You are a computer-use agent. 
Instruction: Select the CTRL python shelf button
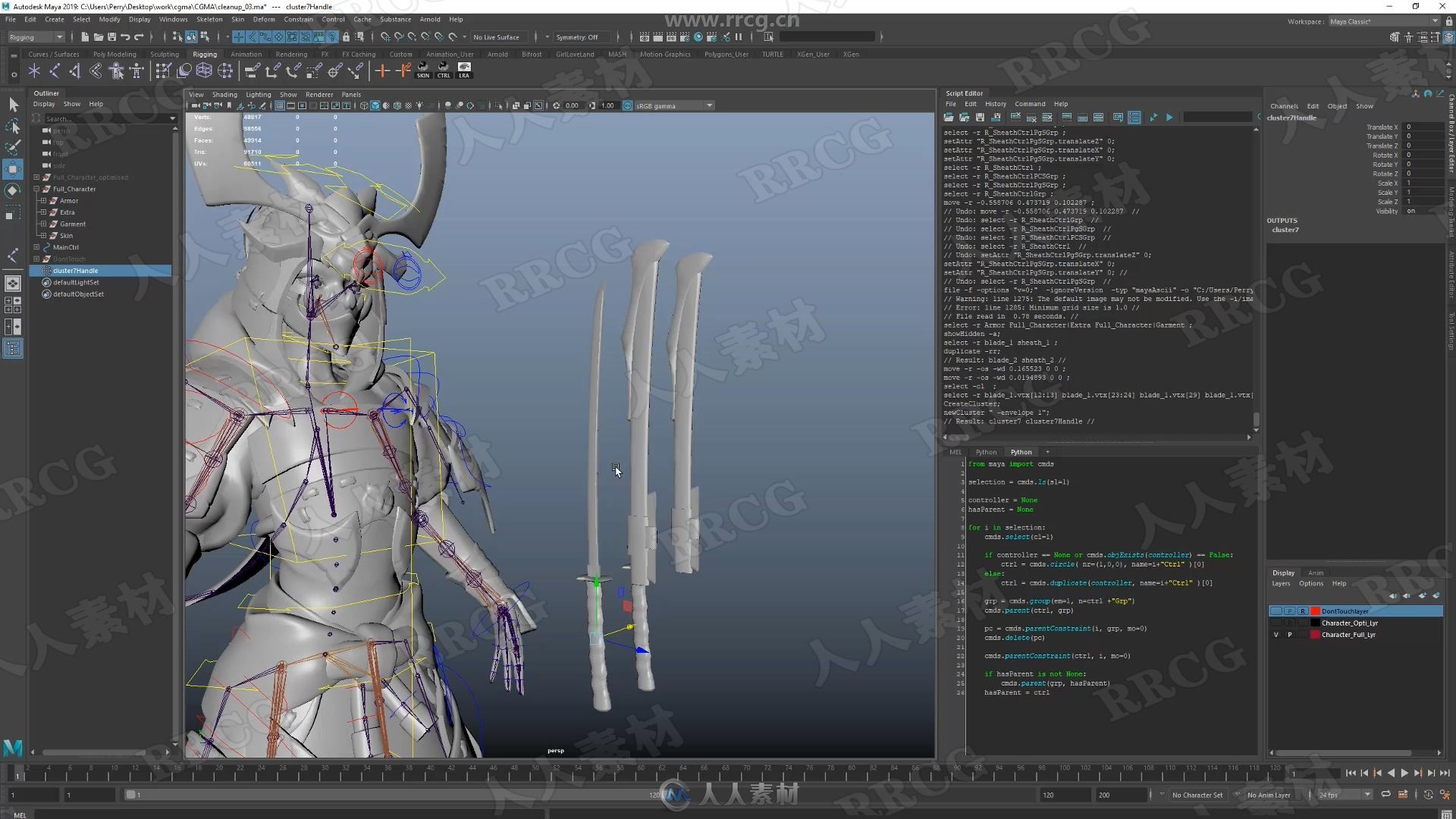pos(444,71)
